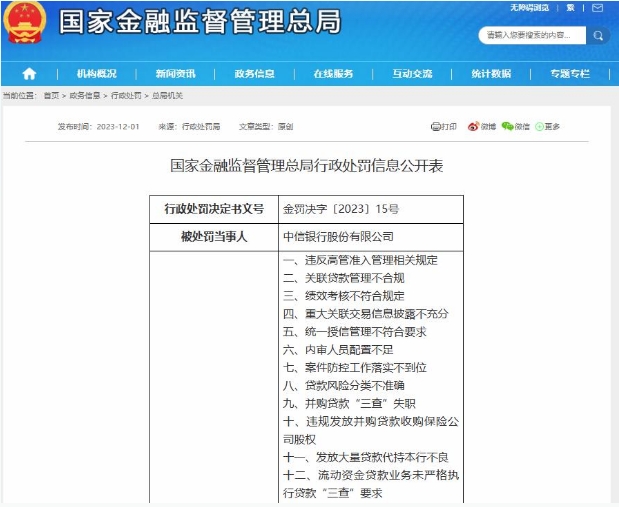This screenshot has height=507, width=619.
Task: Click the 国家金融监督管理总局 site title
Action: [200, 22]
